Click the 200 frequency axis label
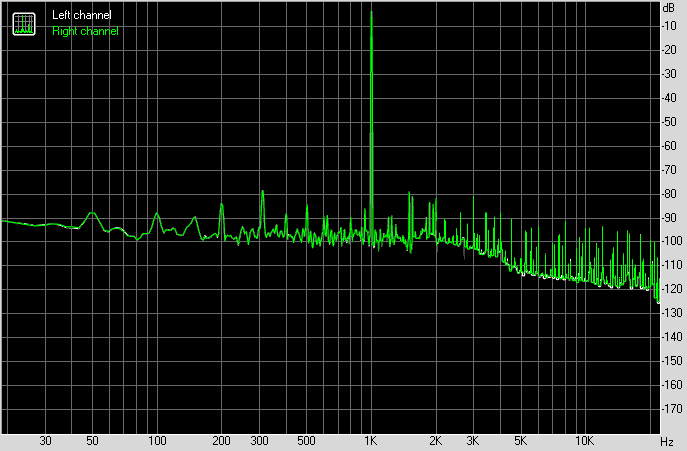 [x=221, y=441]
